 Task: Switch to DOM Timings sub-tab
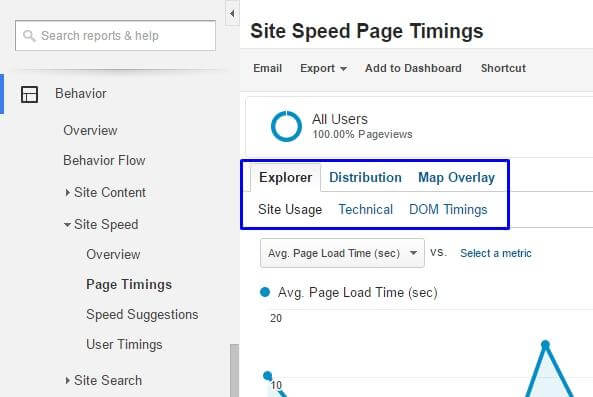click(x=448, y=210)
